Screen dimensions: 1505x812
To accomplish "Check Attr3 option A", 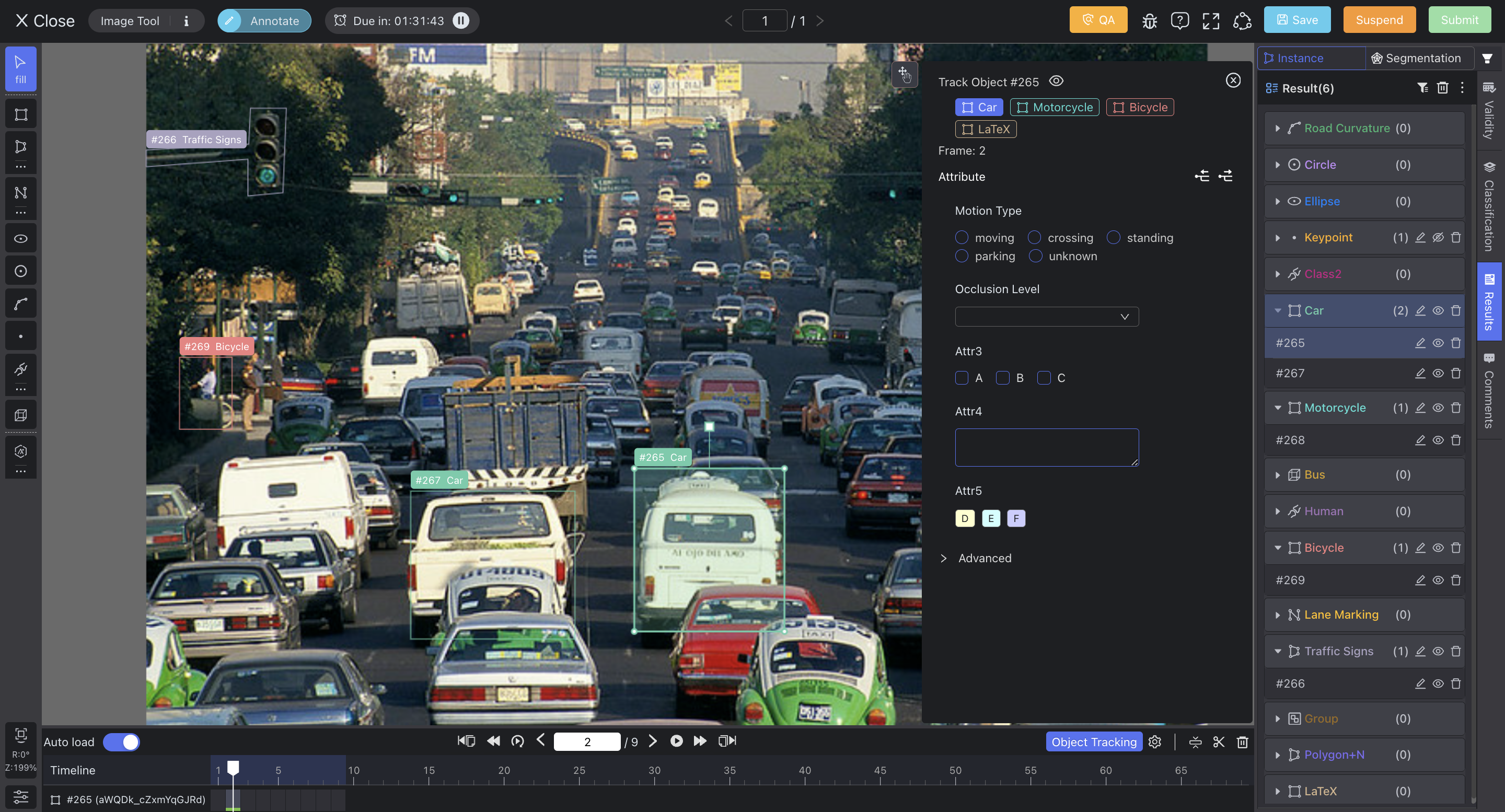I will [x=962, y=378].
